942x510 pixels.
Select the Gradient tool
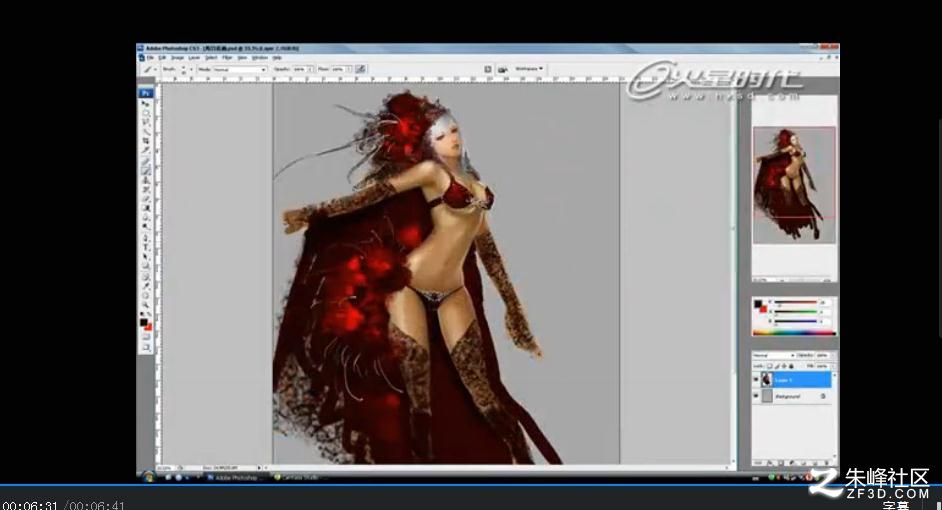click(146, 208)
